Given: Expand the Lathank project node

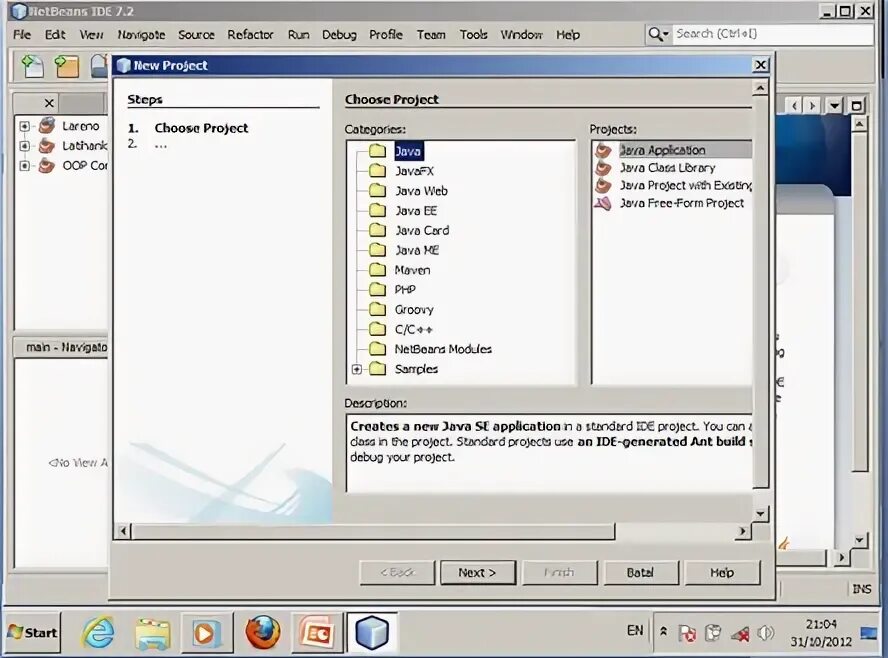Looking at the screenshot, I should [x=24, y=146].
